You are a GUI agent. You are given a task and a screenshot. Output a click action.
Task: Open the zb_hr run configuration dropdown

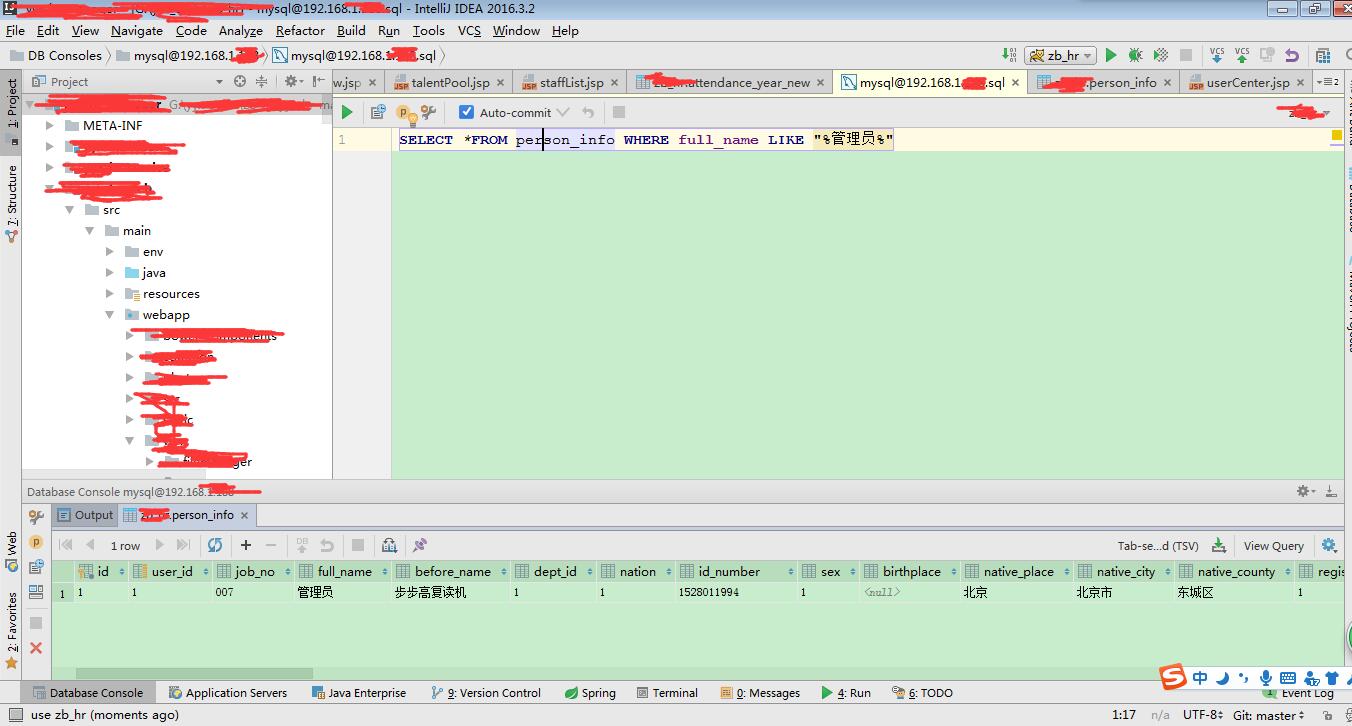(x=1060, y=55)
